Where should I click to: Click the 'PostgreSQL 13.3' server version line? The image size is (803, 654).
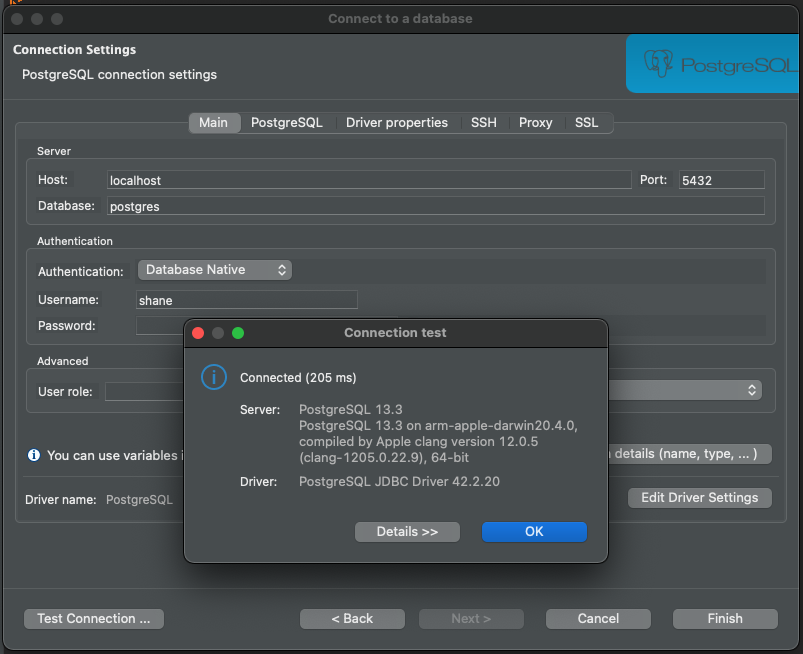pos(351,410)
